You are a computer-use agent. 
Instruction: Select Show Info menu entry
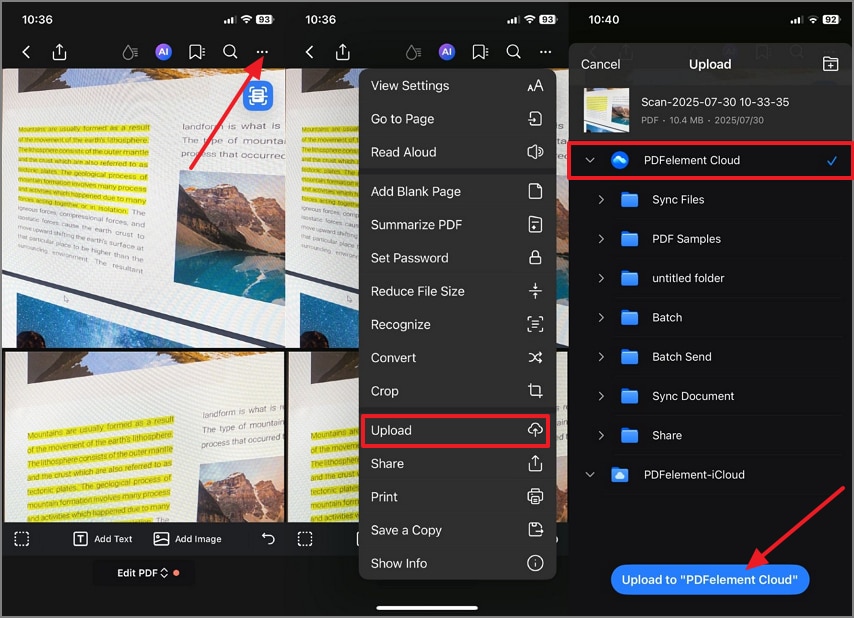(458, 563)
